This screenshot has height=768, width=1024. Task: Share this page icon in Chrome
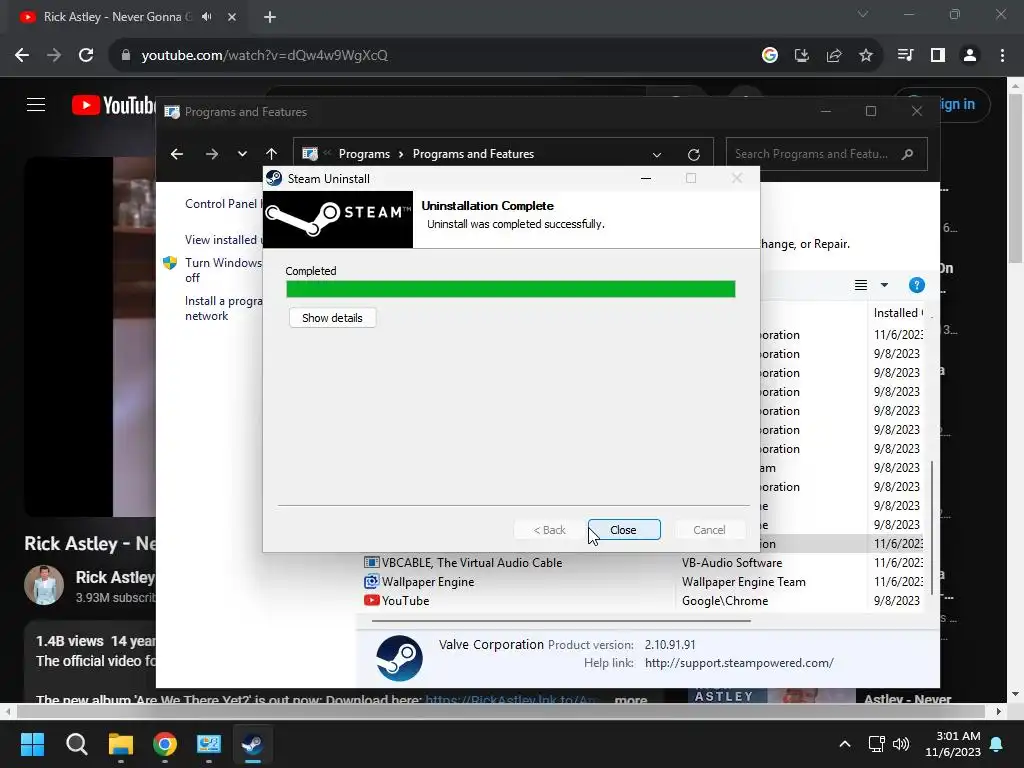[834, 56]
